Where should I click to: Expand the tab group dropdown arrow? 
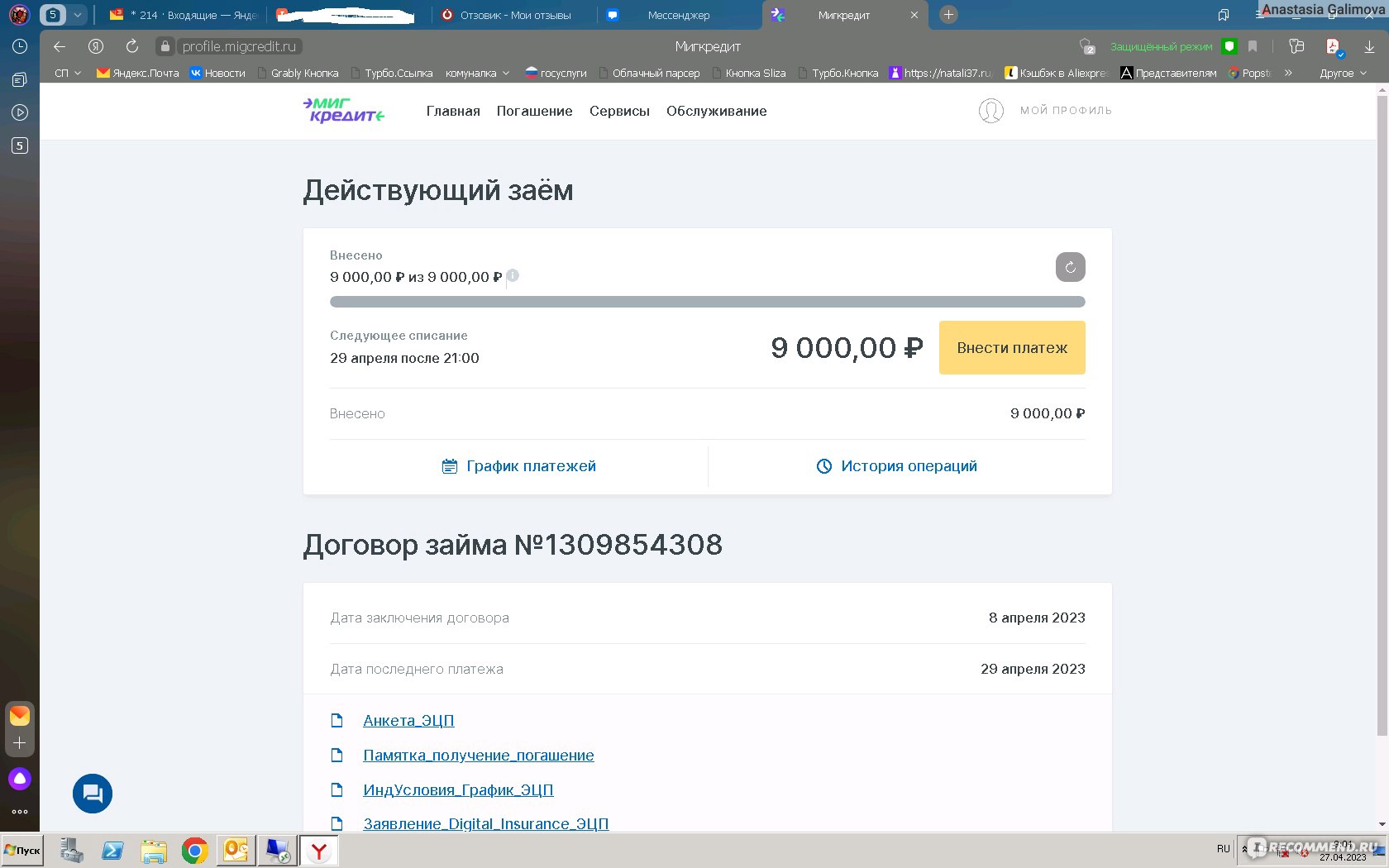pos(78,14)
